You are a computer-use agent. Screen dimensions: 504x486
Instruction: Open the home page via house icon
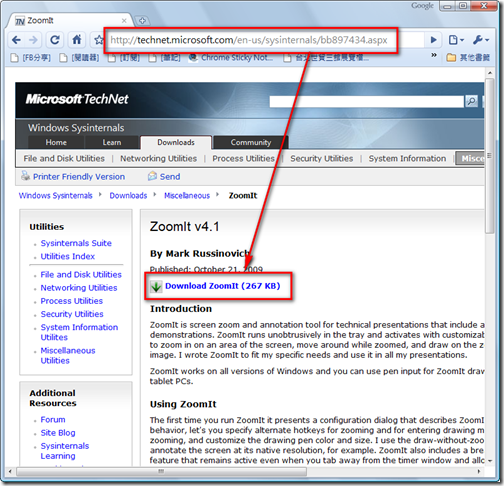click(x=77, y=40)
